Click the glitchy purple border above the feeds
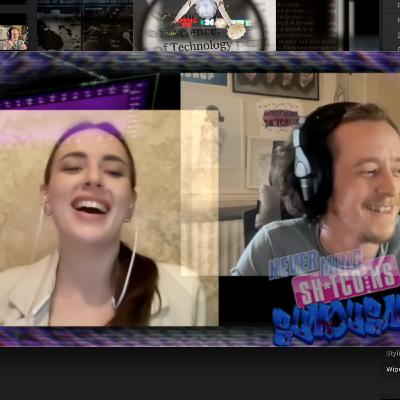 tap(200, 62)
